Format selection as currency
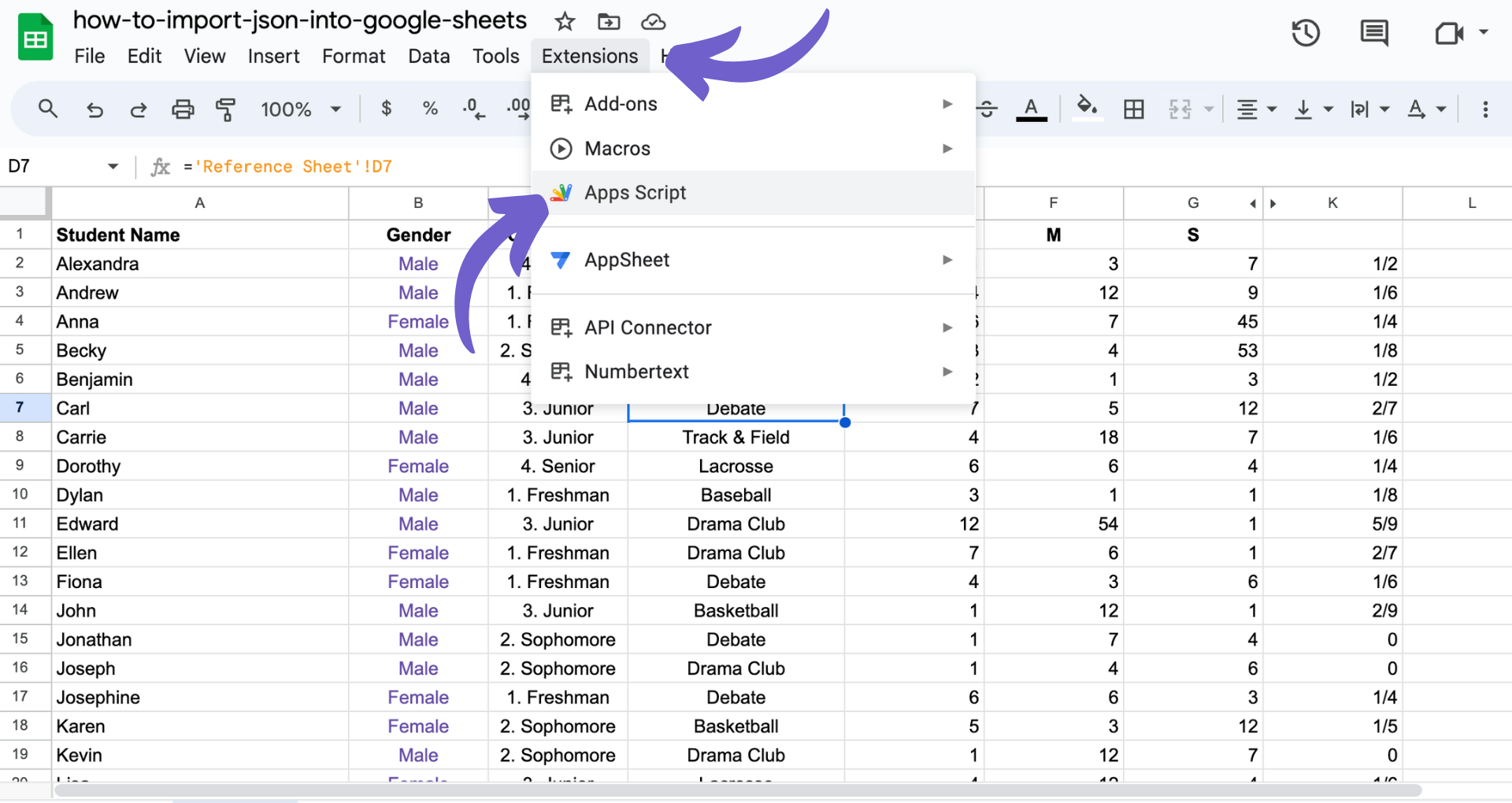This screenshot has width=1512, height=803. [x=386, y=109]
